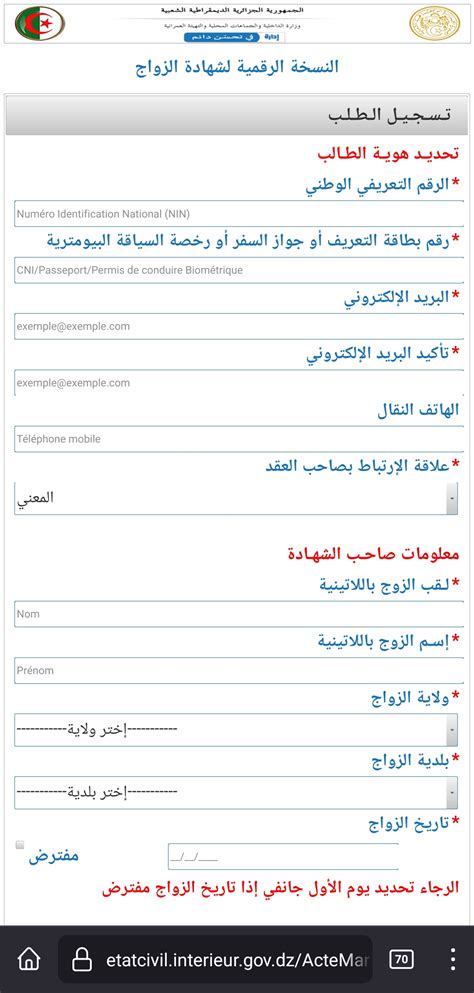The image size is (474, 993).
Task: Enable the مفترض presumed date checkbox
Action: [x=20, y=844]
